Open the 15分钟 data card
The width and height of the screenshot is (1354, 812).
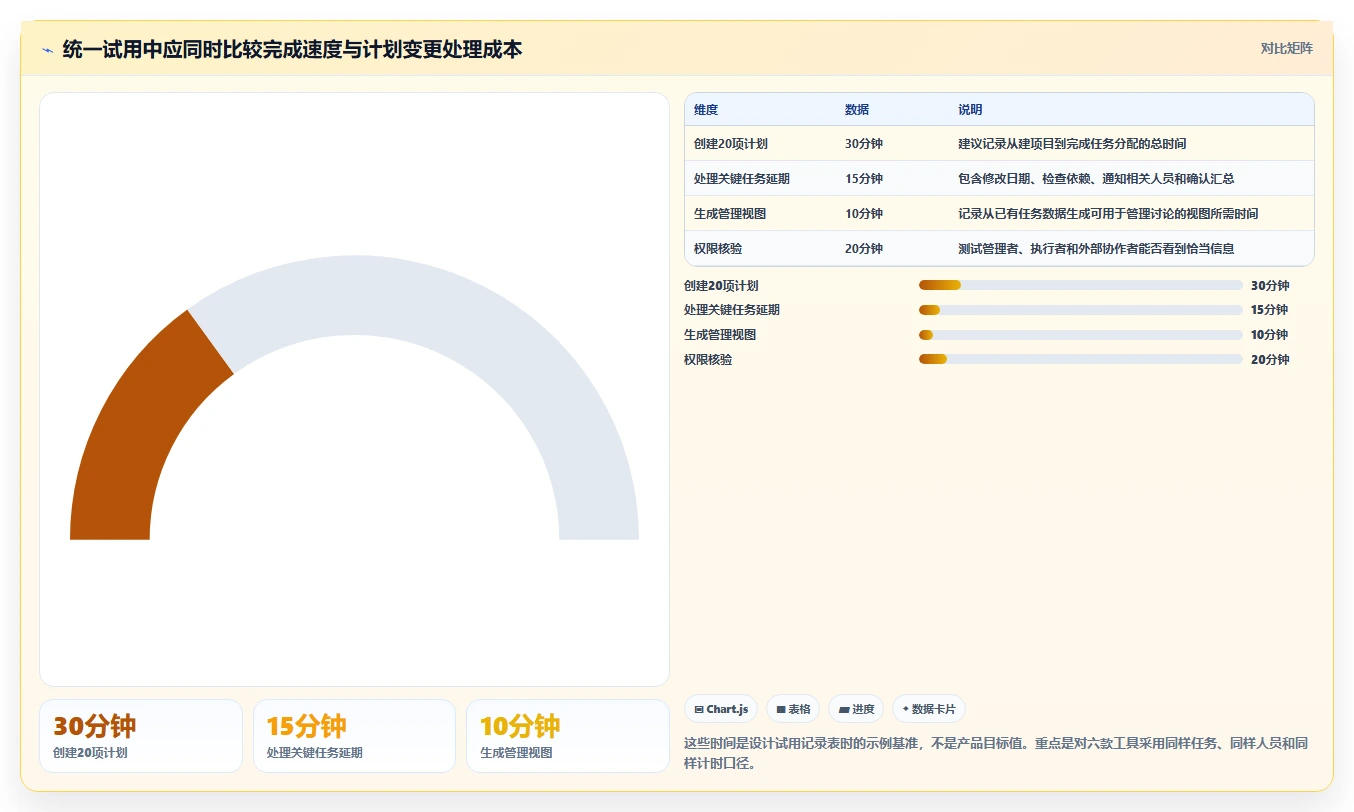click(354, 736)
